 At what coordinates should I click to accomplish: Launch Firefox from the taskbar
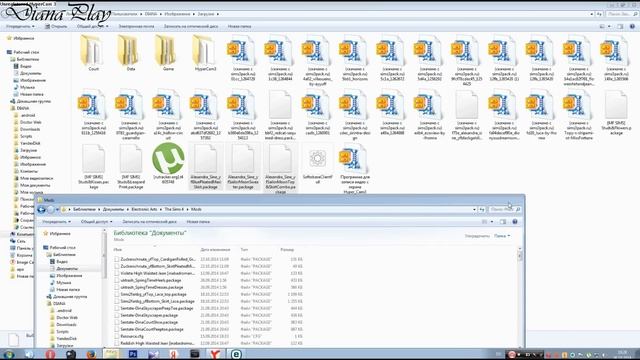click(x=91, y=354)
